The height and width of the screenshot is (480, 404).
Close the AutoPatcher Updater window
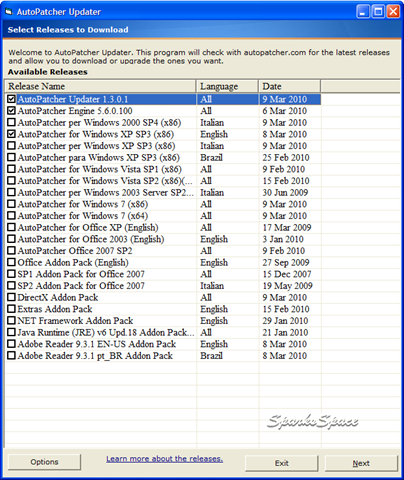393,12
